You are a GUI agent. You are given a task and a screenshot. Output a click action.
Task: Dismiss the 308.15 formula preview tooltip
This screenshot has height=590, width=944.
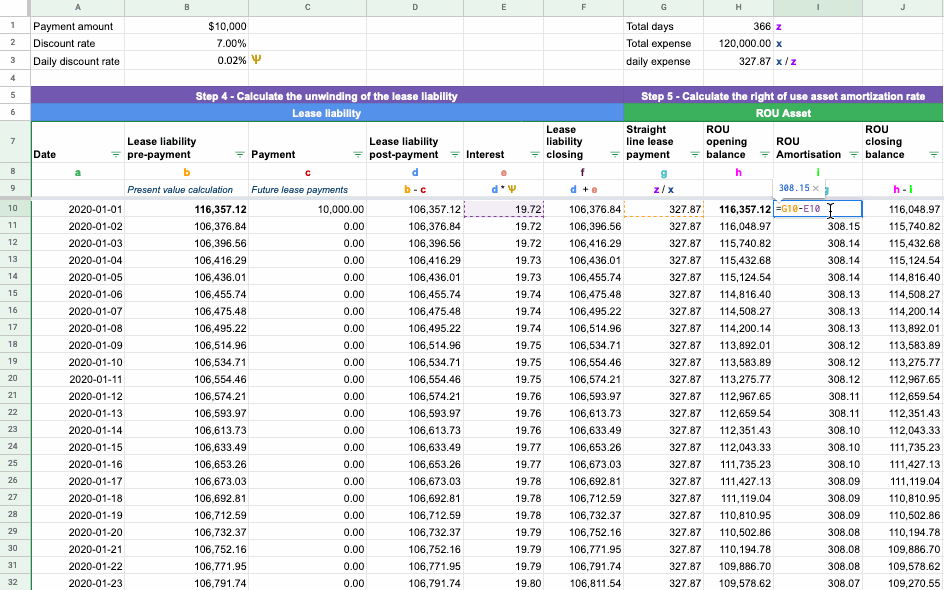pyautogui.click(x=816, y=188)
